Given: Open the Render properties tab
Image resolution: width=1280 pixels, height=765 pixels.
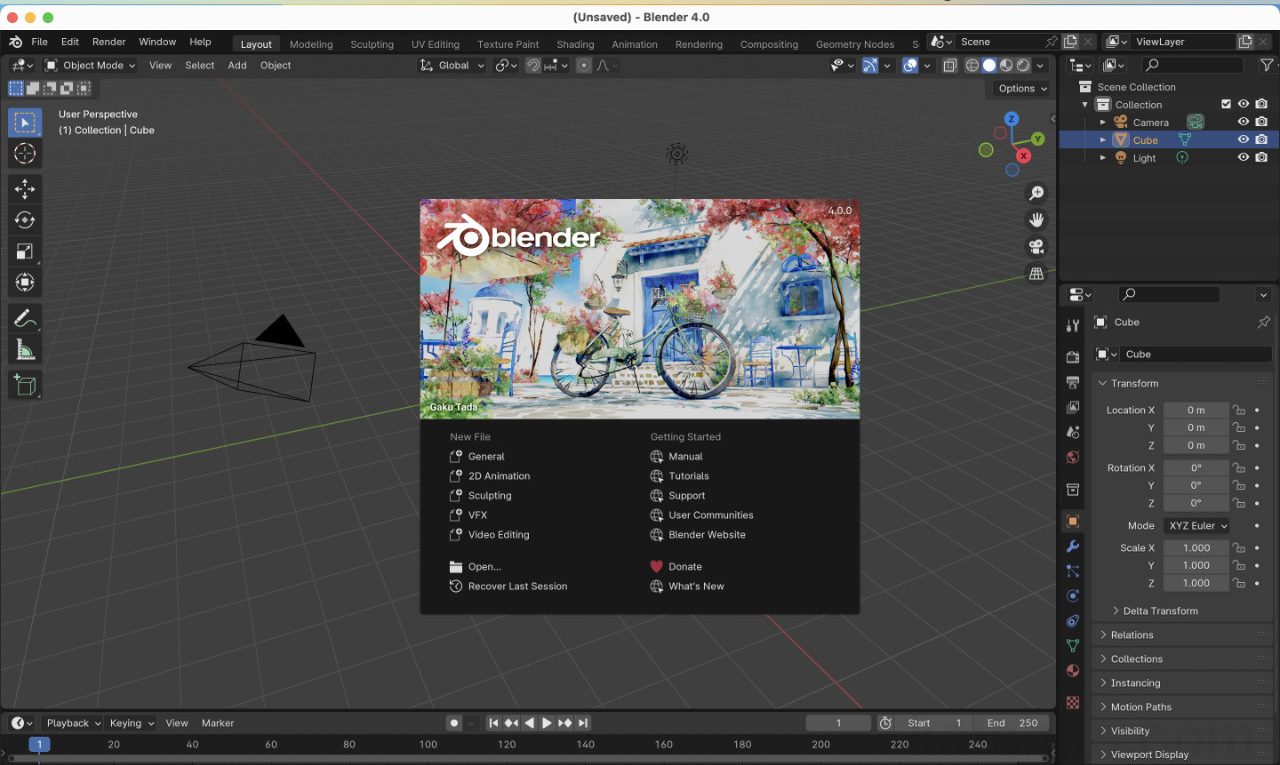Looking at the screenshot, I should (x=1073, y=357).
